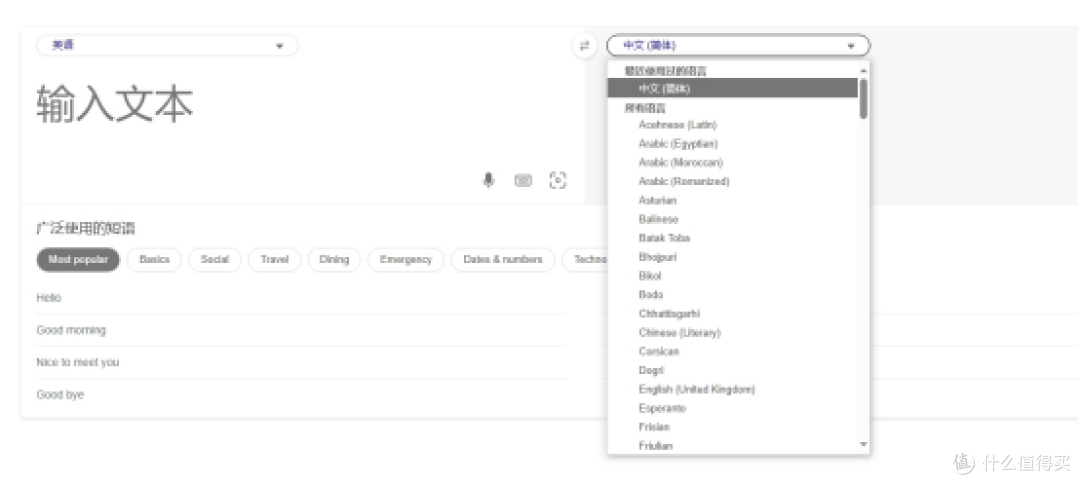Viewport: 1080px width, 485px height.
Task: Select Dogri from language list
Action: tap(651, 371)
